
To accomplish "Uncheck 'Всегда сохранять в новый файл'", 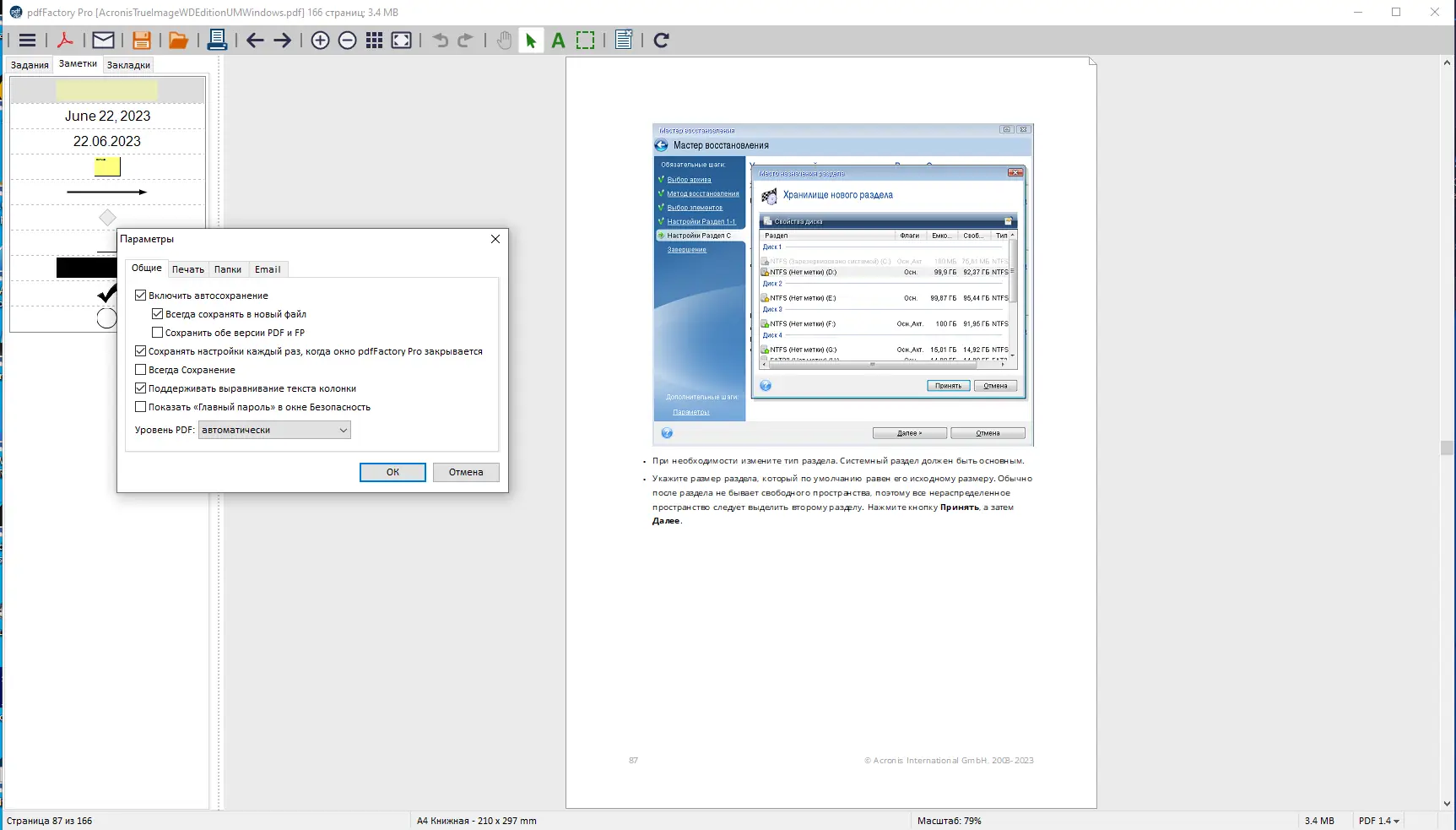I will pyautogui.click(x=157, y=314).
